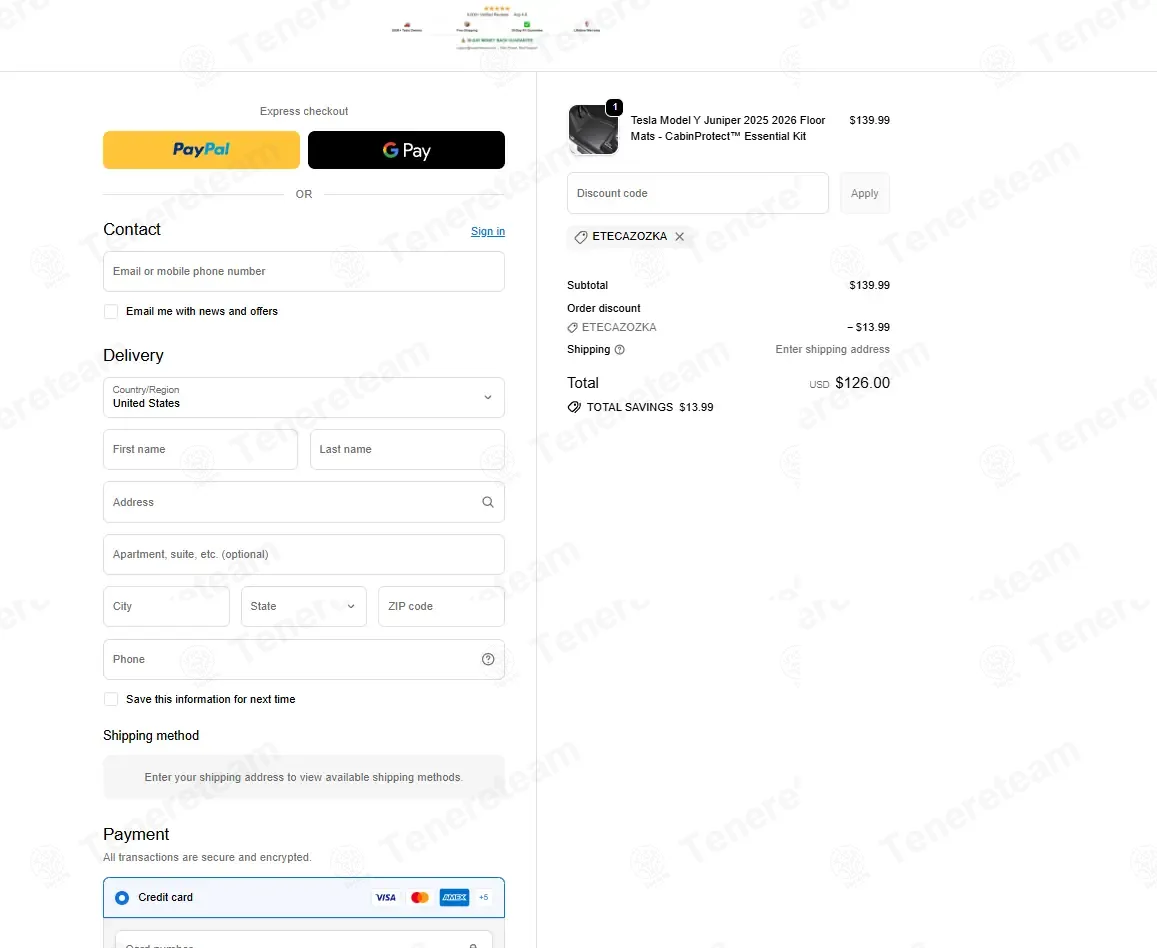The width and height of the screenshot is (1157, 948).
Task: Click the Visa card icon
Action: 386,898
